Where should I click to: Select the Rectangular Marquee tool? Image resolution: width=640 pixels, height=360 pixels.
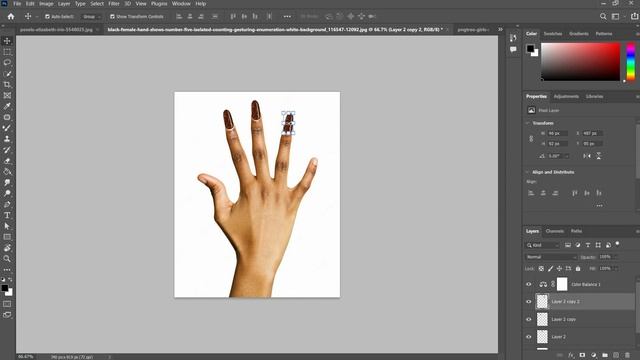pyautogui.click(x=7, y=52)
